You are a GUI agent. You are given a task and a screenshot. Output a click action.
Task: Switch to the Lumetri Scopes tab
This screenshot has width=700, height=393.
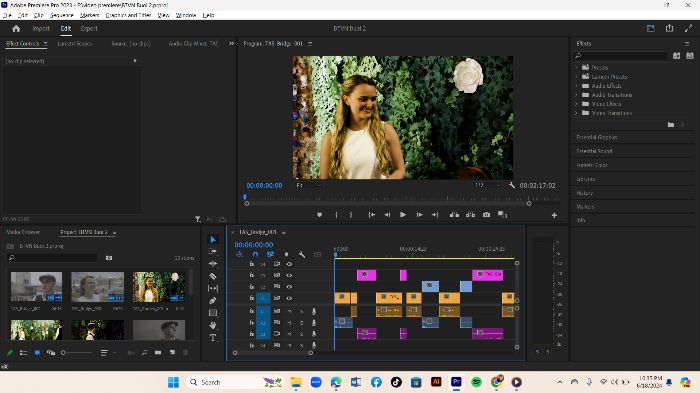pos(75,44)
